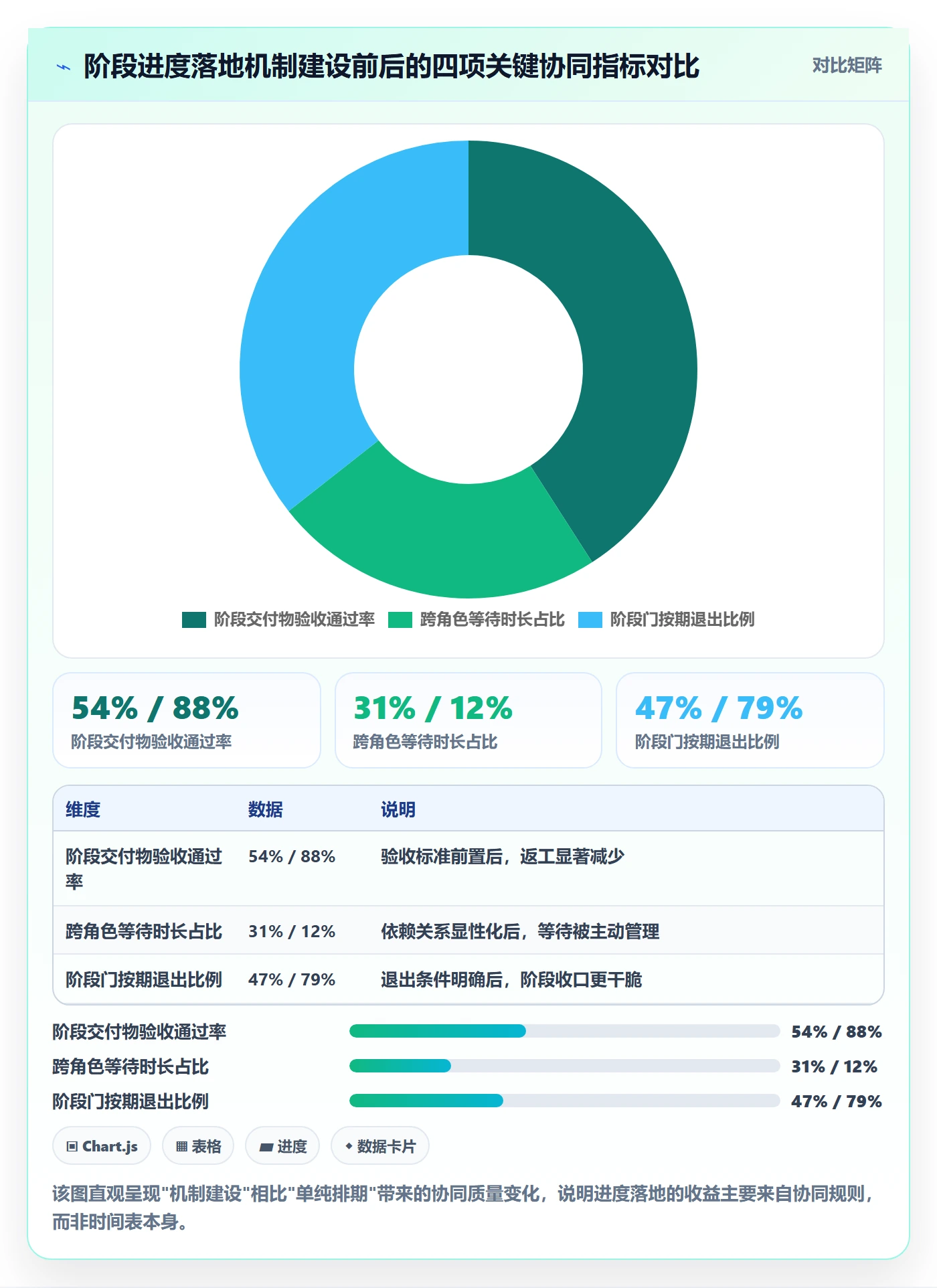Toggle the light blue 阶段门按期退出比例 legend swatch

[x=590, y=619]
